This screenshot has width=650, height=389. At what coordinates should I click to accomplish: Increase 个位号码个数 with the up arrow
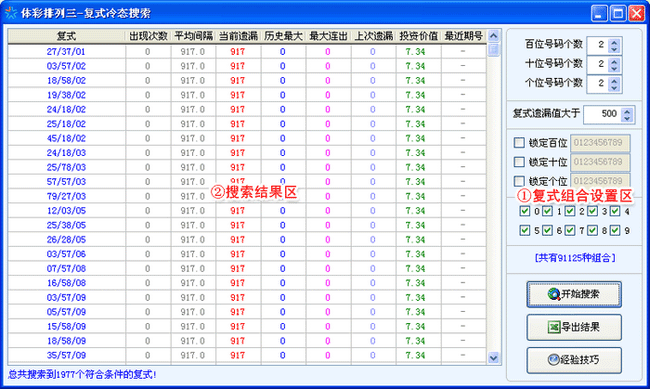point(614,80)
